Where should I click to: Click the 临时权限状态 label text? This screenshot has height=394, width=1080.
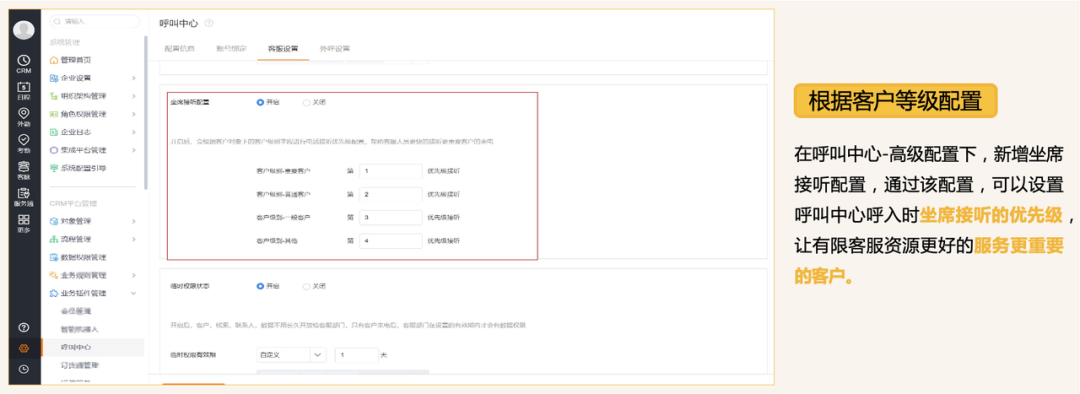190,285
